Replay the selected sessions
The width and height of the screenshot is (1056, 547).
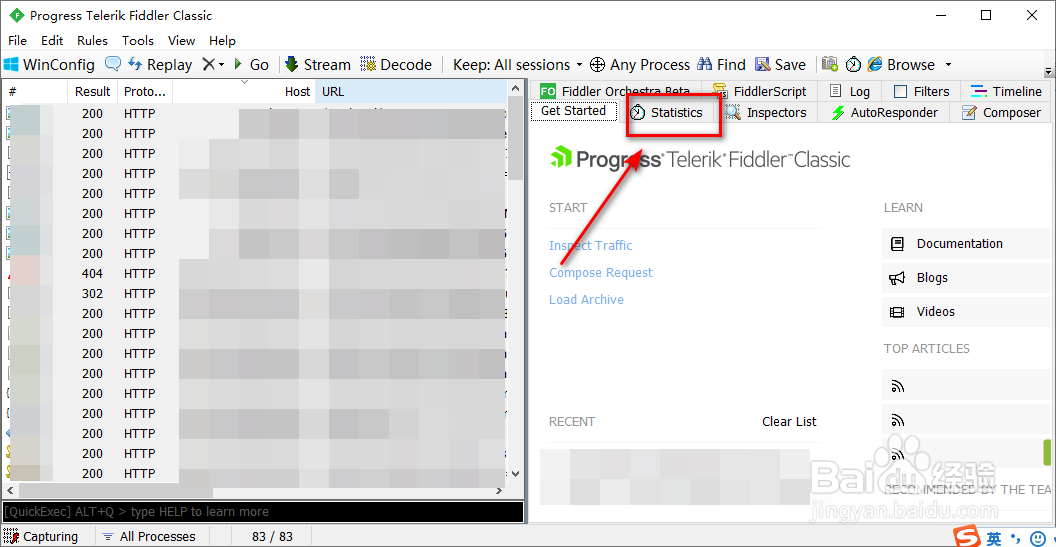[x=160, y=65]
